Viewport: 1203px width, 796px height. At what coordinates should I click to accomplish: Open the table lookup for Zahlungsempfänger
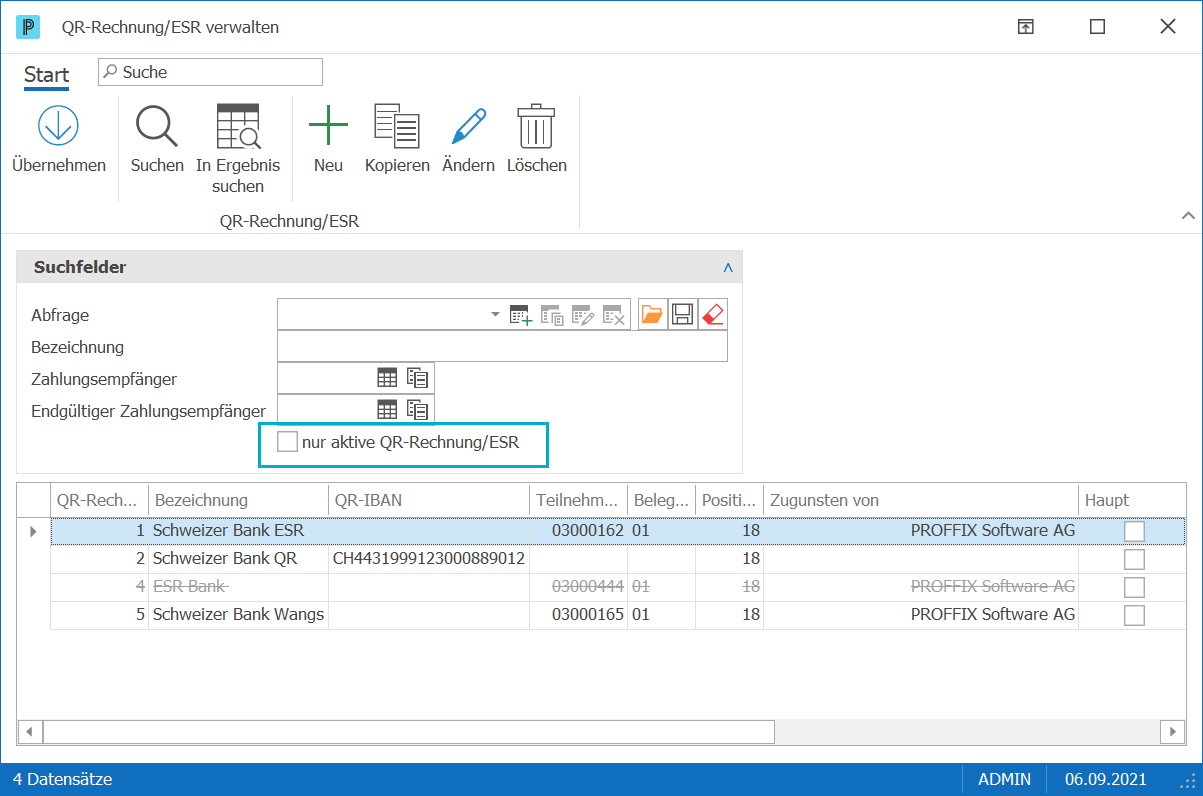coord(387,378)
